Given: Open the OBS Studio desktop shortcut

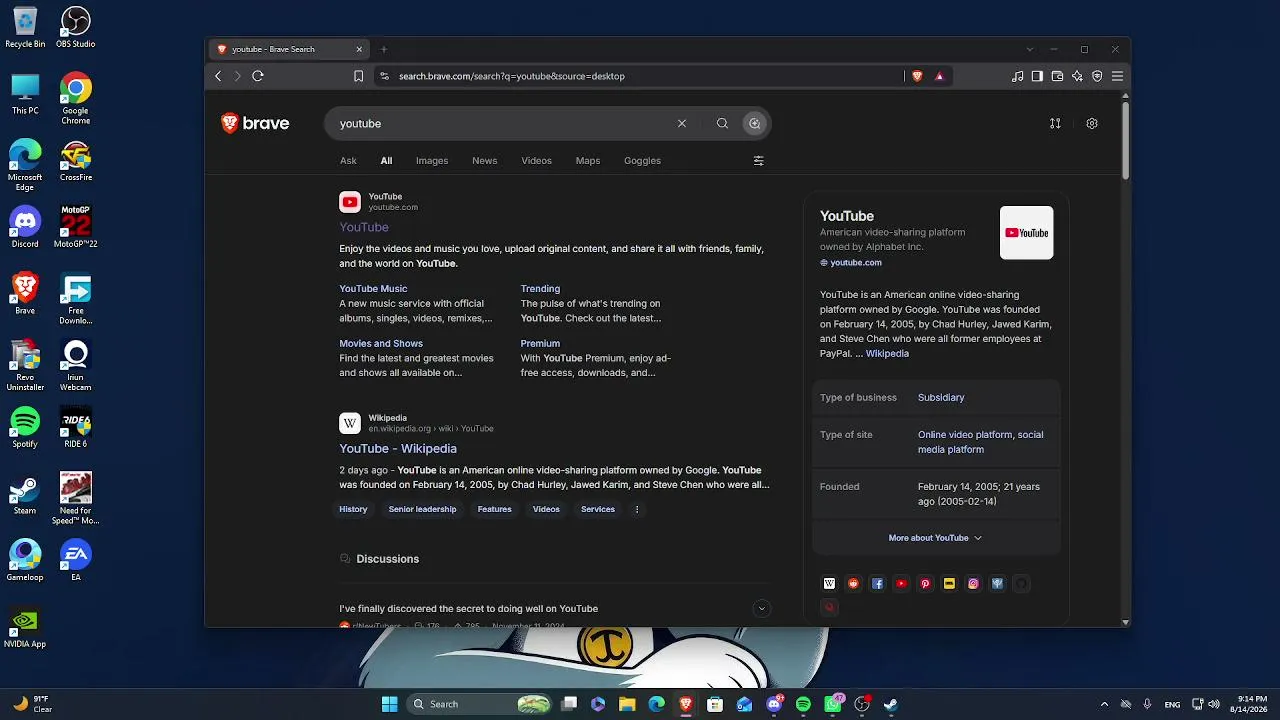Looking at the screenshot, I should click(x=76, y=27).
